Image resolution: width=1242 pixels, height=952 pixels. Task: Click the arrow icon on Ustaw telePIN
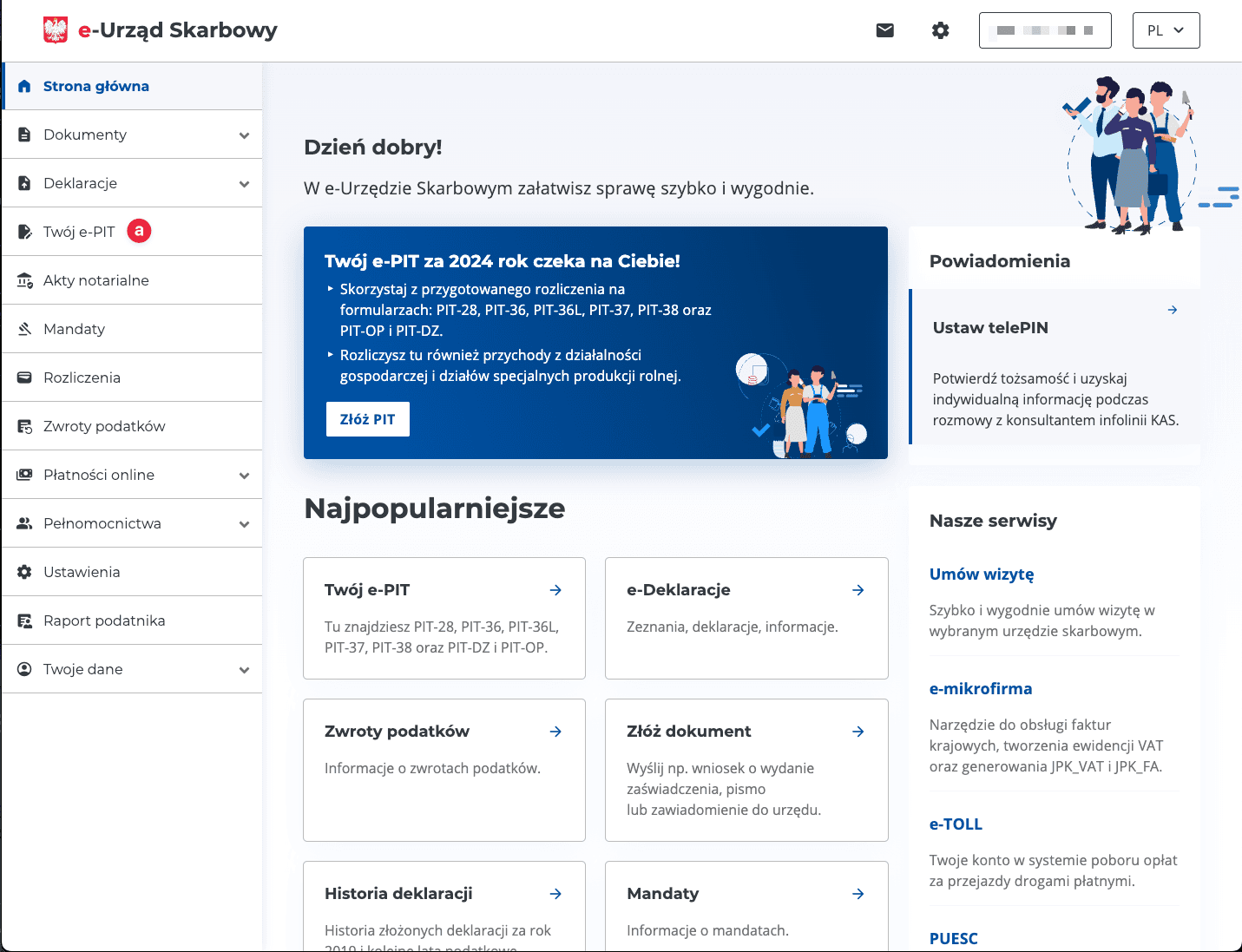1172,310
